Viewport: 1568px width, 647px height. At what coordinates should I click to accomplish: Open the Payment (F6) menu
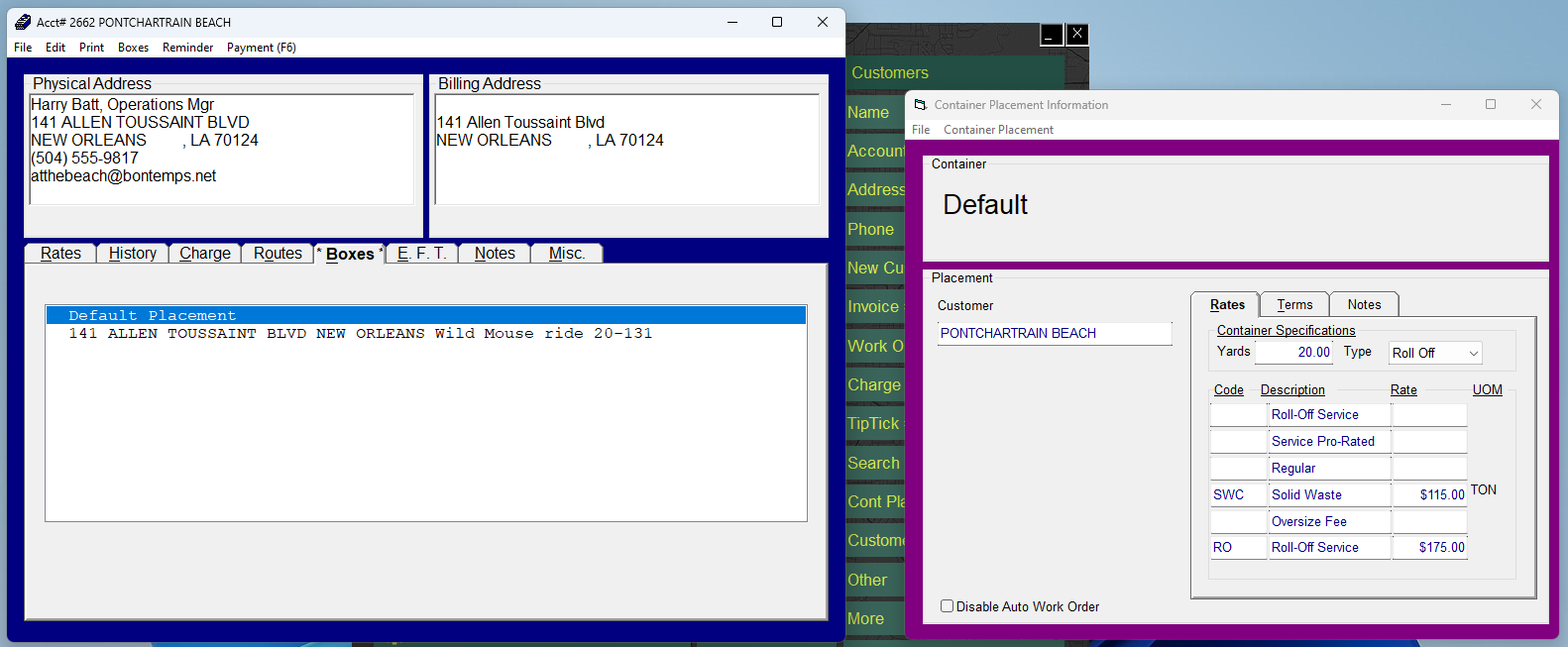click(261, 48)
